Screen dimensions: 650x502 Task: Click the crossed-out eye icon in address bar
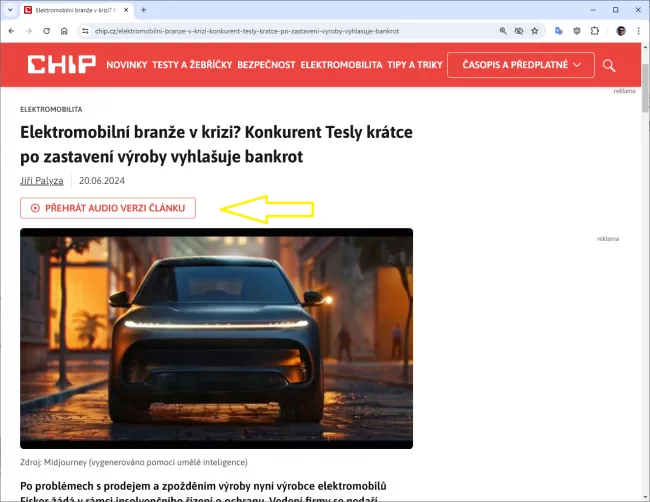coord(519,31)
